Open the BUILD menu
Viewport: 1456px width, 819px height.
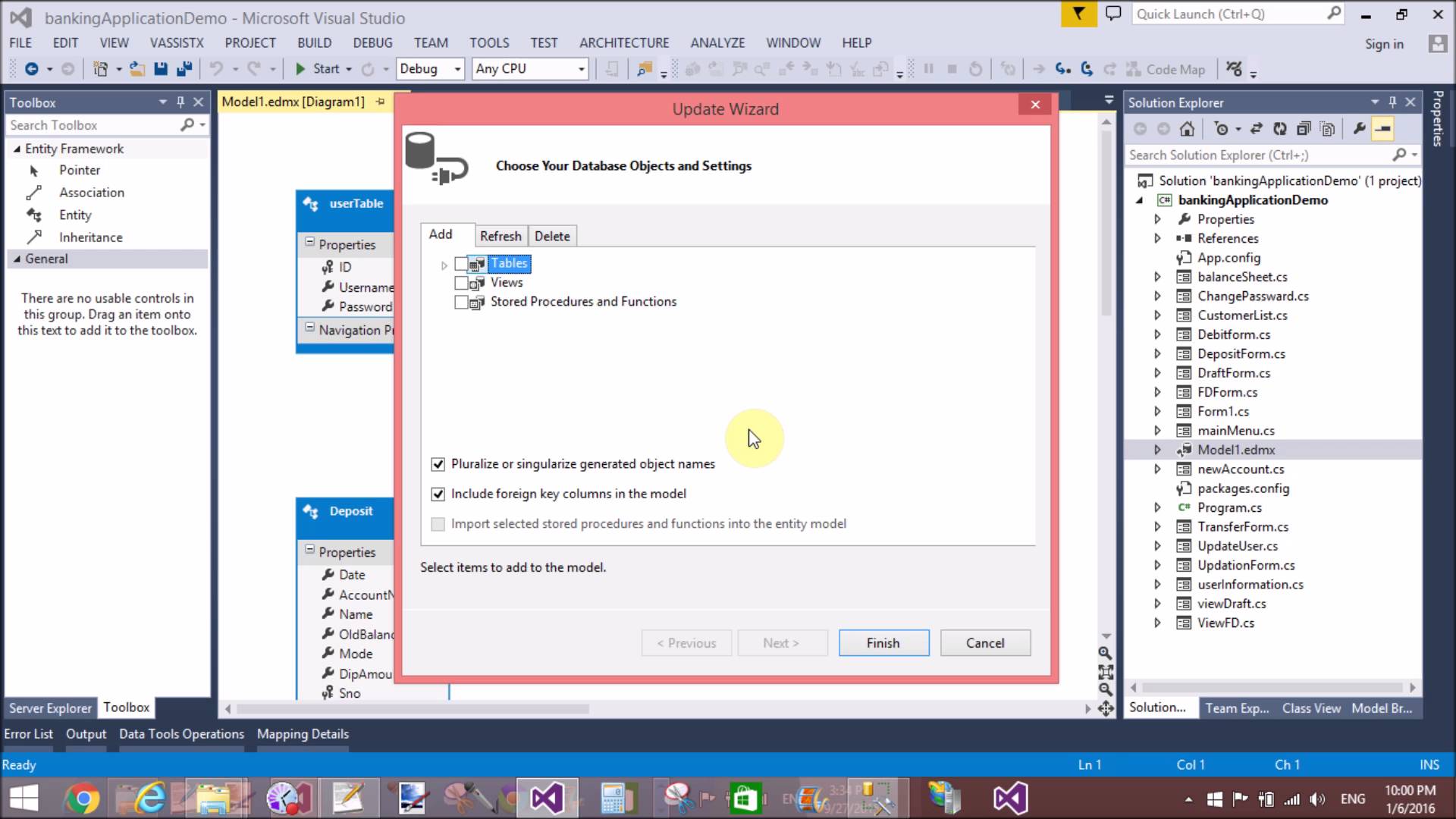[314, 43]
